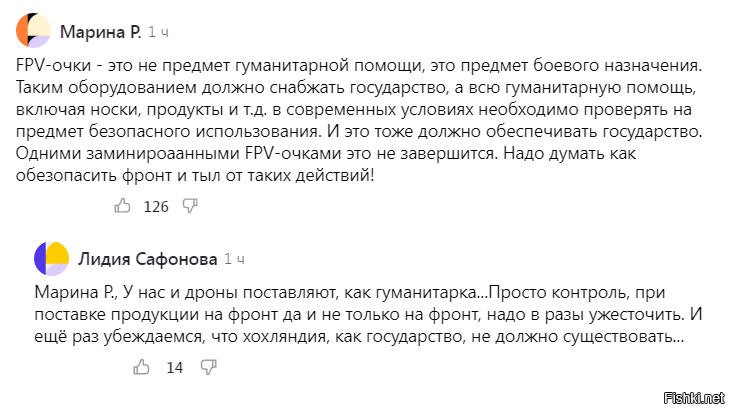Click the Fishki.net watermark logo

tap(694, 398)
